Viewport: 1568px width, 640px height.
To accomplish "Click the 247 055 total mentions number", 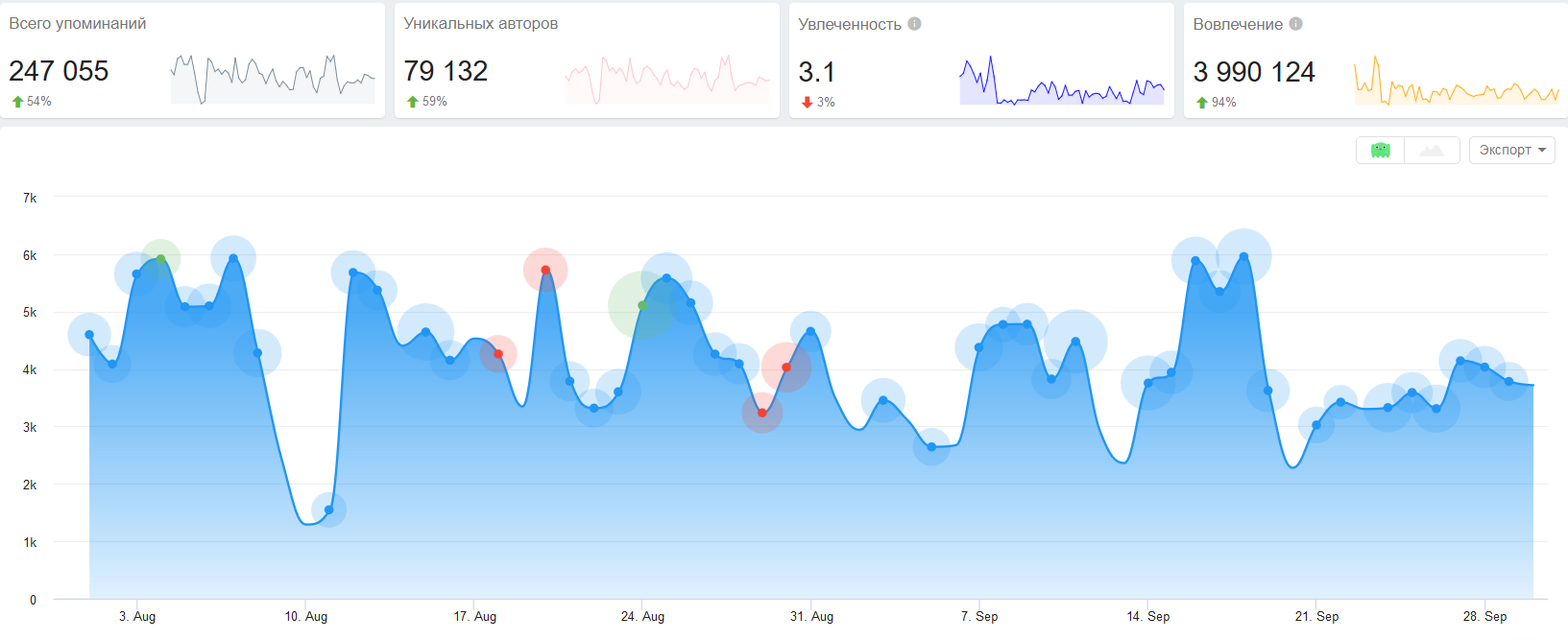I will pos(59,71).
